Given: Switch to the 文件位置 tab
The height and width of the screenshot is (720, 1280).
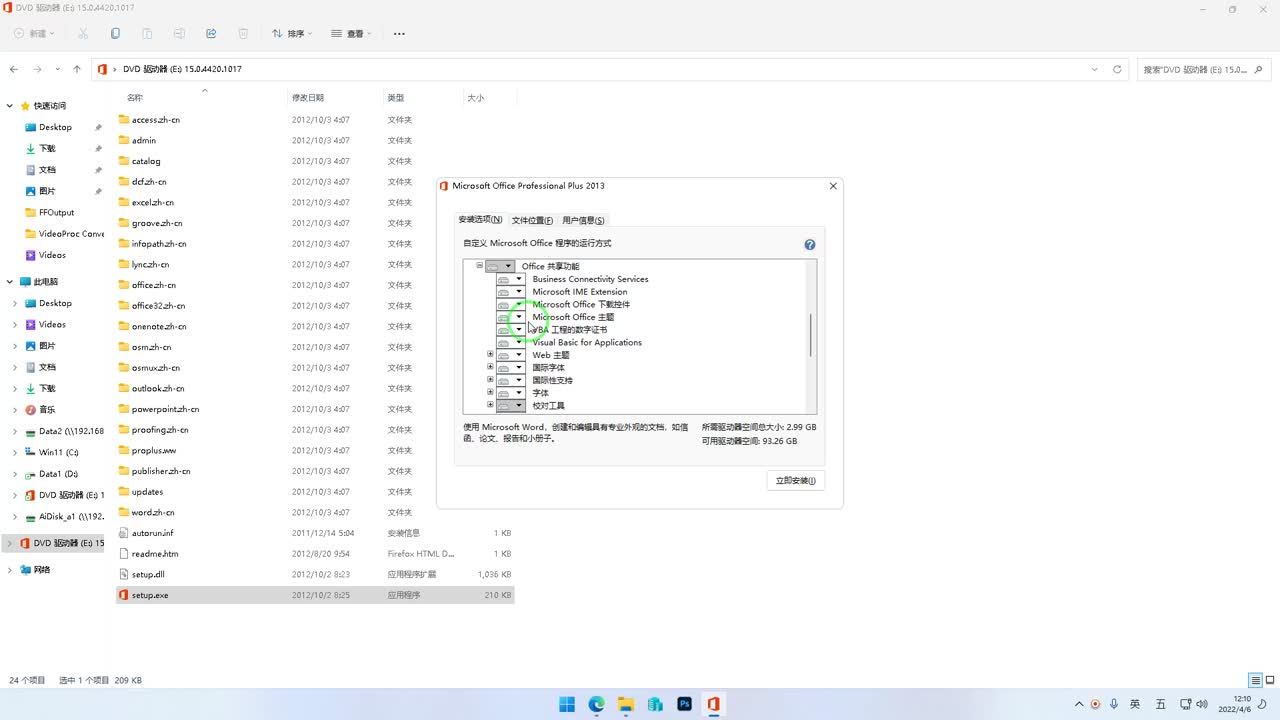Looking at the screenshot, I should coord(531,220).
